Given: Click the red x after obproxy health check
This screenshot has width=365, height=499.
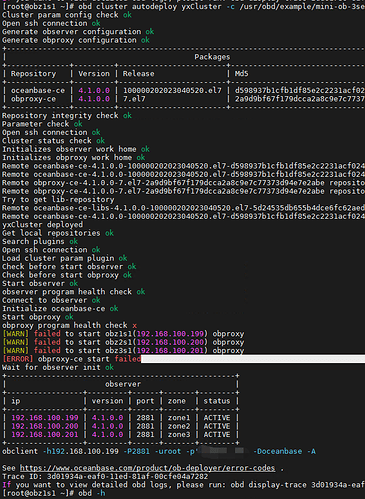Looking at the screenshot, I should [x=134, y=325].
